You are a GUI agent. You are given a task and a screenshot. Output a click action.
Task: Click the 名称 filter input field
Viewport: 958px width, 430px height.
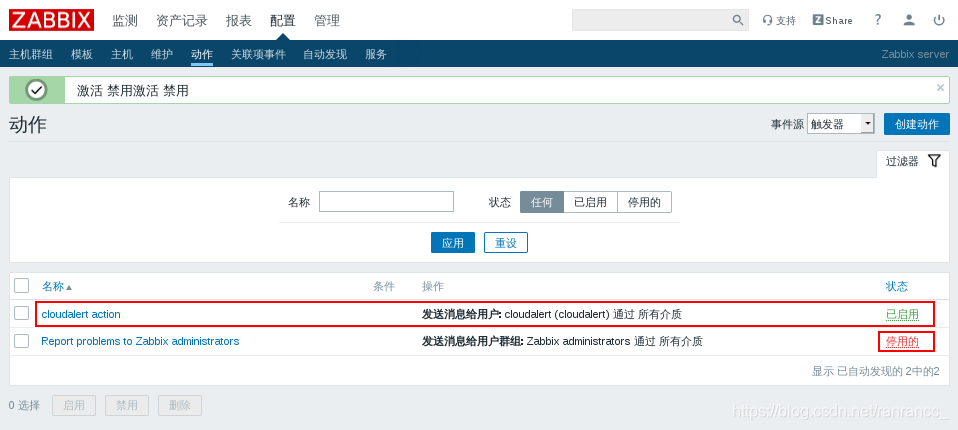pos(386,202)
